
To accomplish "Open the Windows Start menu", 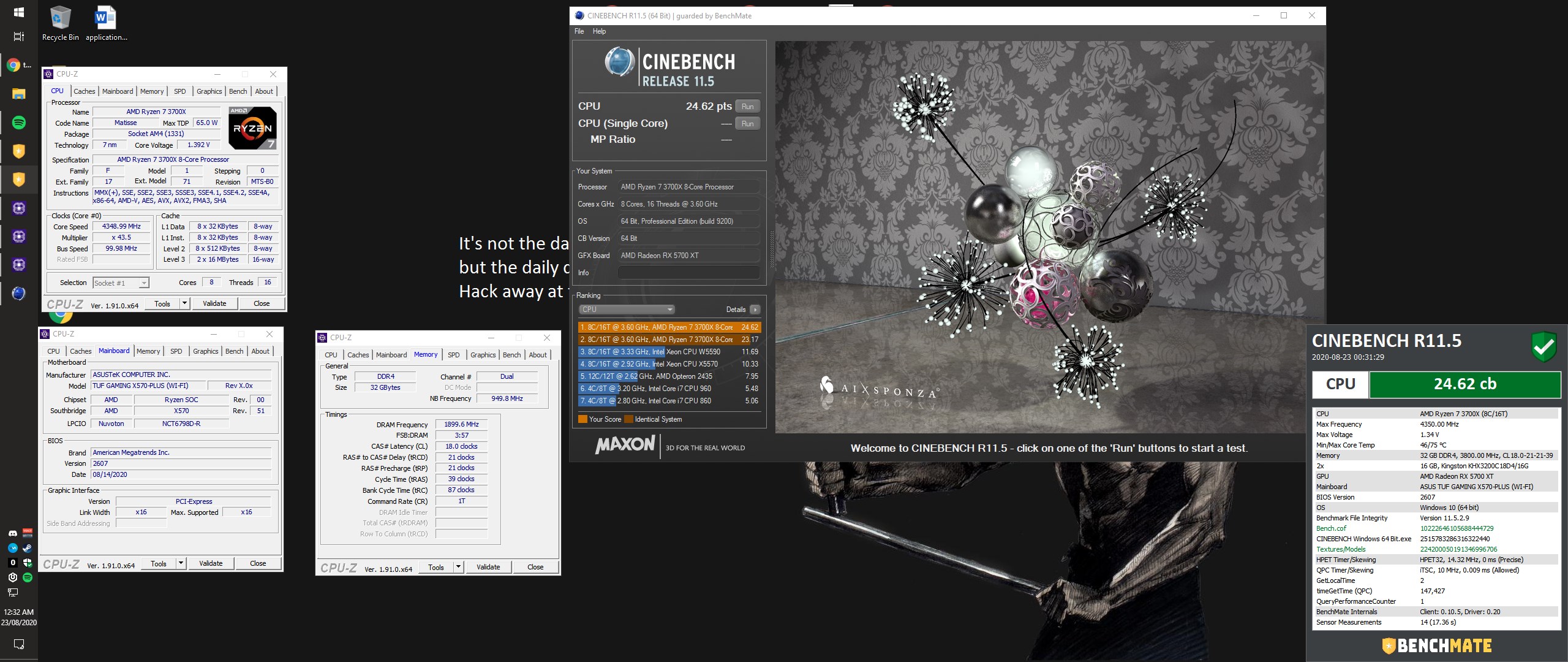I will (x=18, y=12).
